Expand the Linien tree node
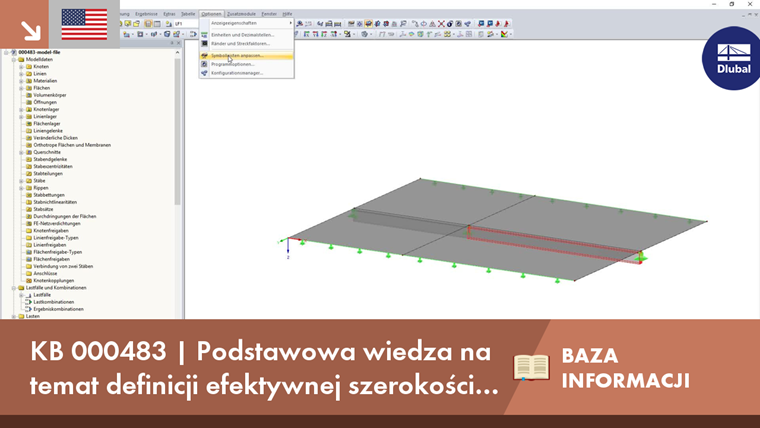 (21, 74)
